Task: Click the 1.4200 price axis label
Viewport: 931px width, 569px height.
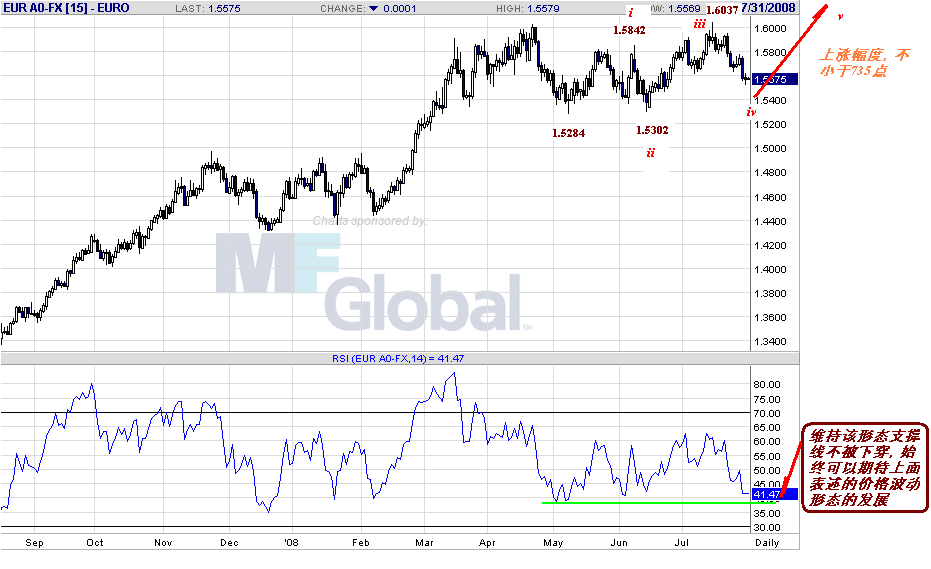Action: point(770,245)
